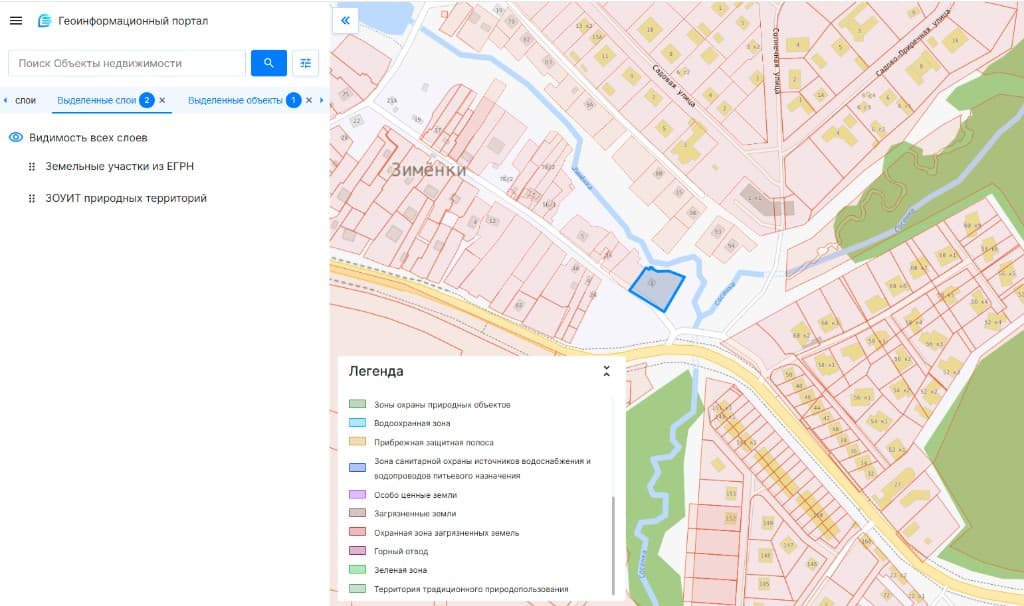Focus the Поиск Объекты недвижимости field

pyautogui.click(x=127, y=63)
